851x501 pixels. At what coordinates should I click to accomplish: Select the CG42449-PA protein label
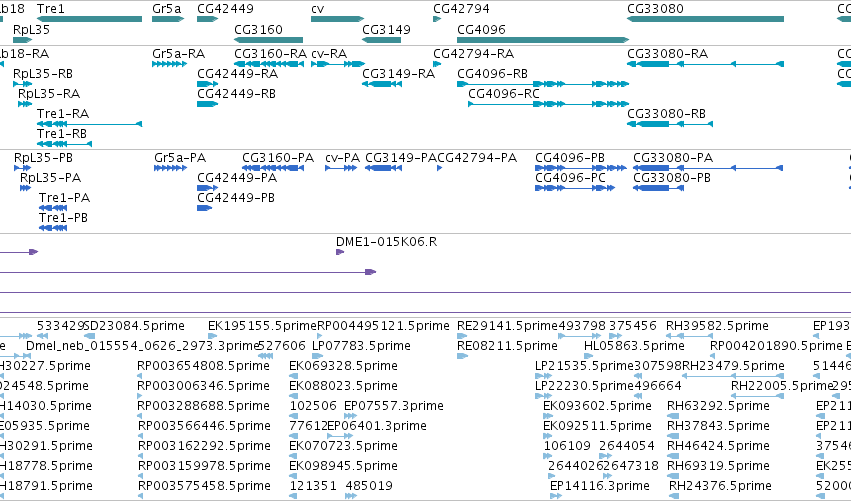point(237,178)
